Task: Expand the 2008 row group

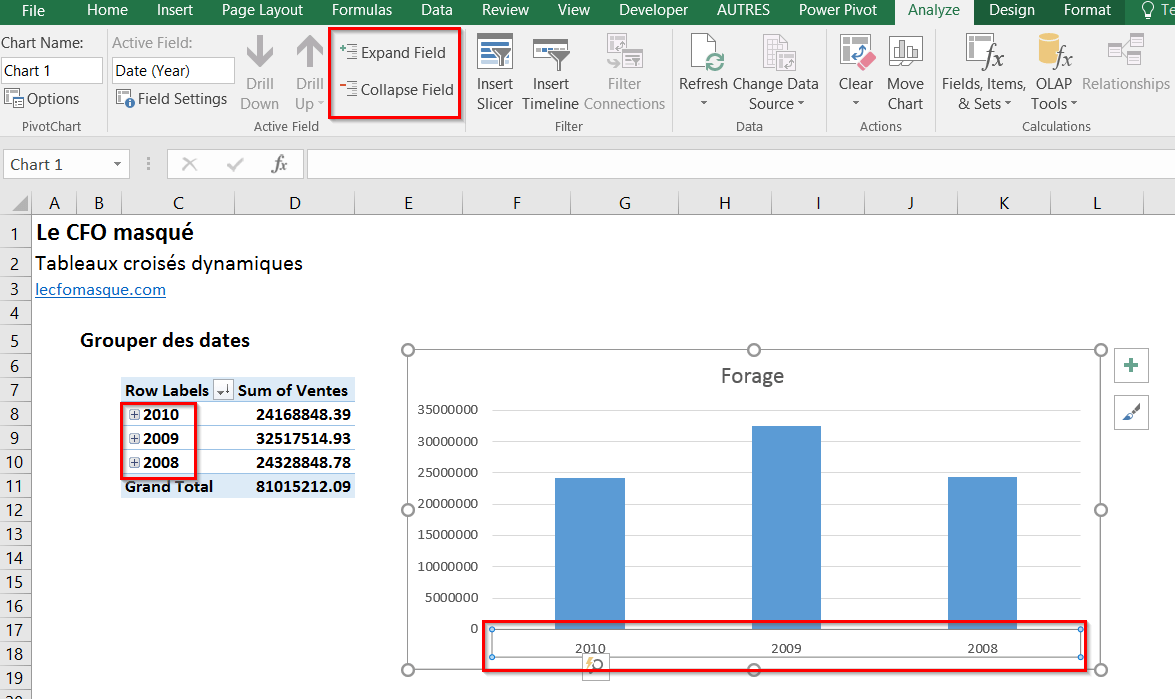Action: 134,462
